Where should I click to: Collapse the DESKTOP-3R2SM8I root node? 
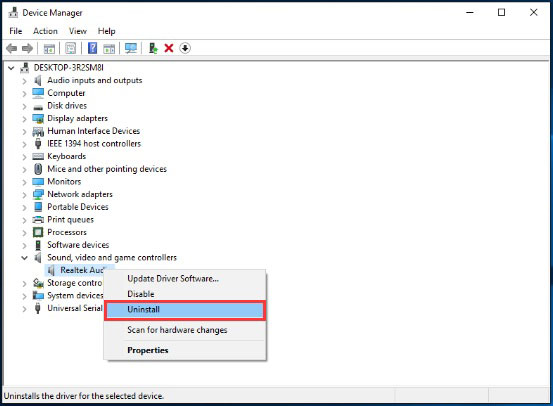11,68
